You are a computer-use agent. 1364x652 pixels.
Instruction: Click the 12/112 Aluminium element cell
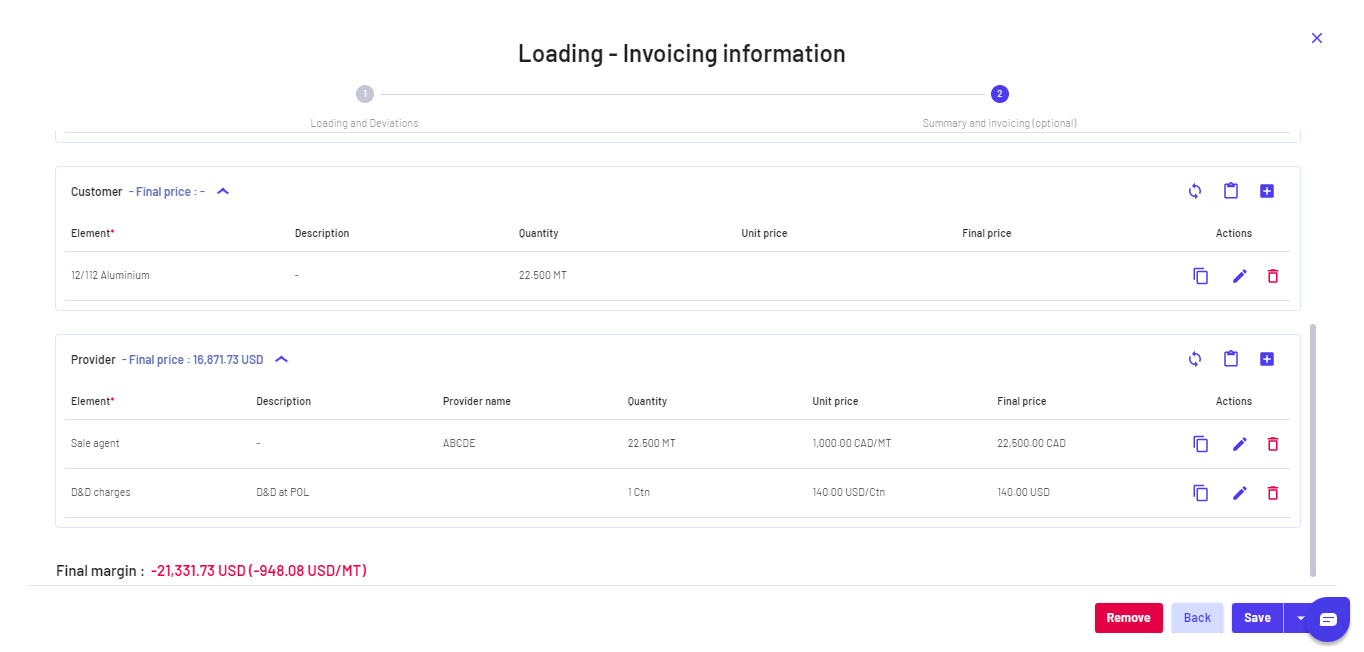point(110,275)
